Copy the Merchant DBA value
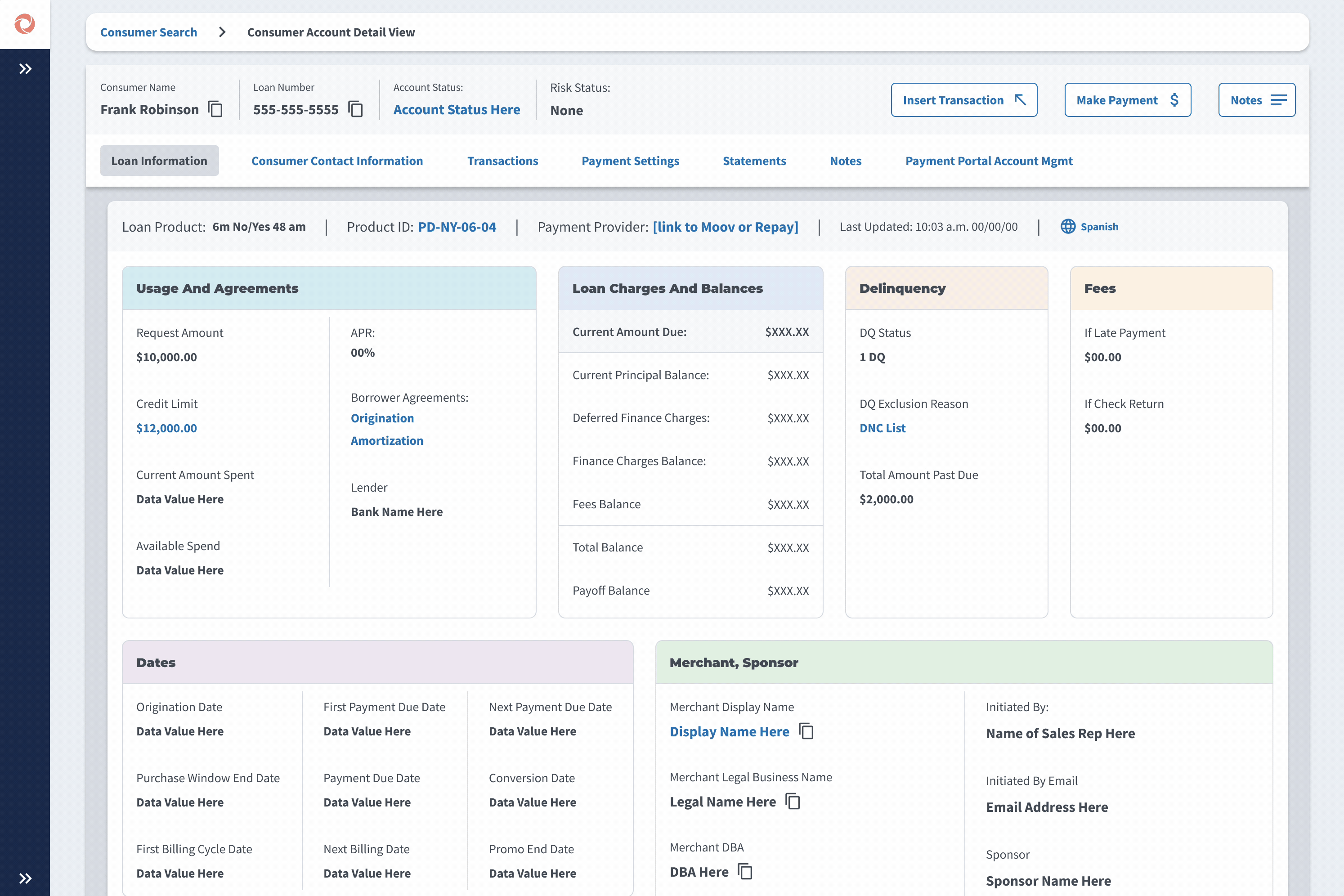This screenshot has height=896, width=1344. pos(744,871)
